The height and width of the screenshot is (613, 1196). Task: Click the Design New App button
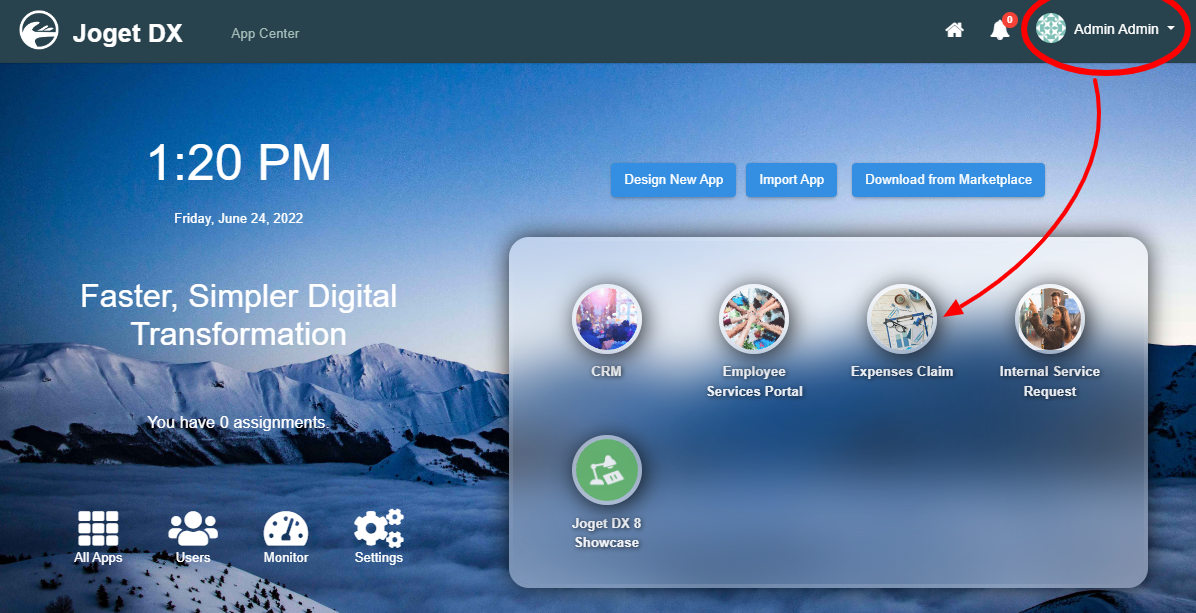pos(674,180)
